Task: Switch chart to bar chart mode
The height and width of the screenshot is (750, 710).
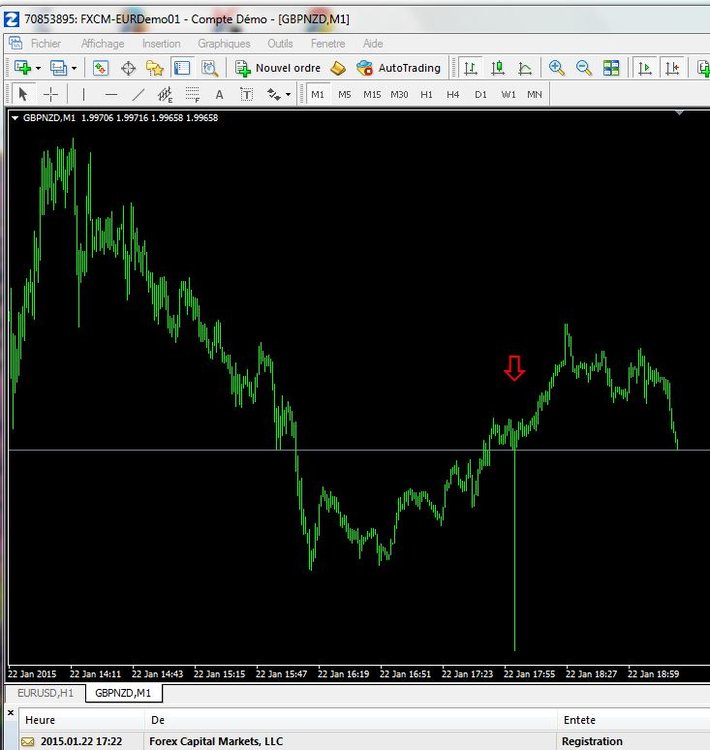Action: coord(470,68)
